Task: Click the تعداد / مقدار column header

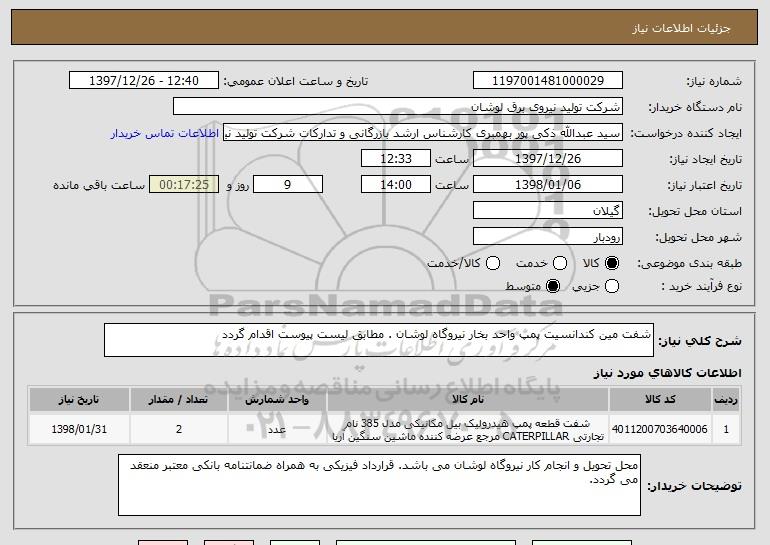Action: (x=178, y=400)
